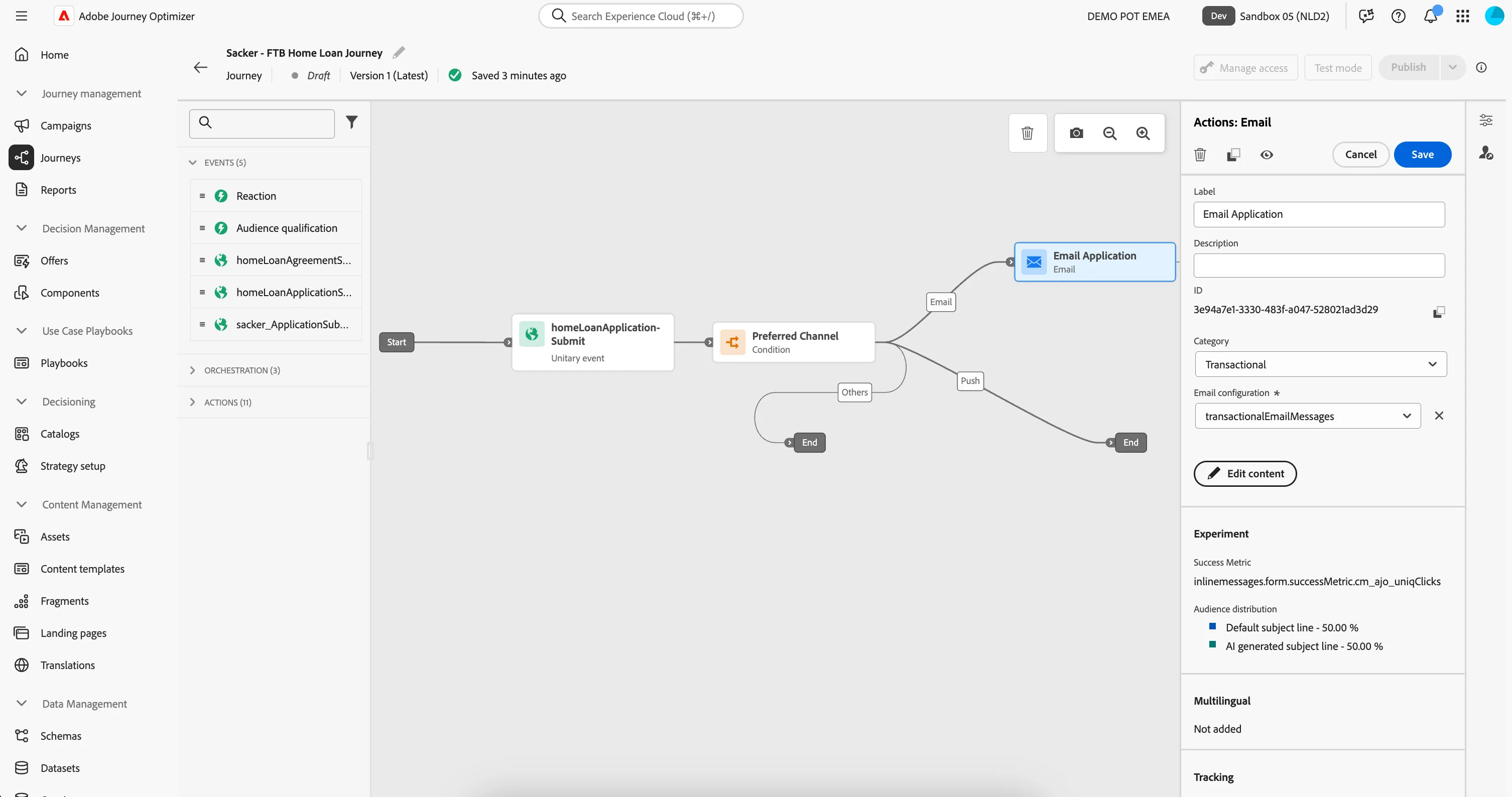Image resolution: width=1512 pixels, height=797 pixels.
Task: Open the help question mark icon
Action: [1398, 16]
